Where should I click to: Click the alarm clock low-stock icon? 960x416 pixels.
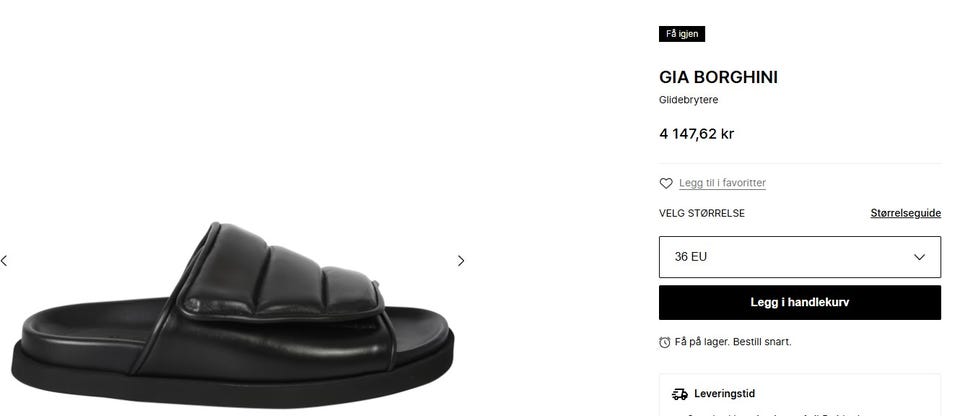664,342
